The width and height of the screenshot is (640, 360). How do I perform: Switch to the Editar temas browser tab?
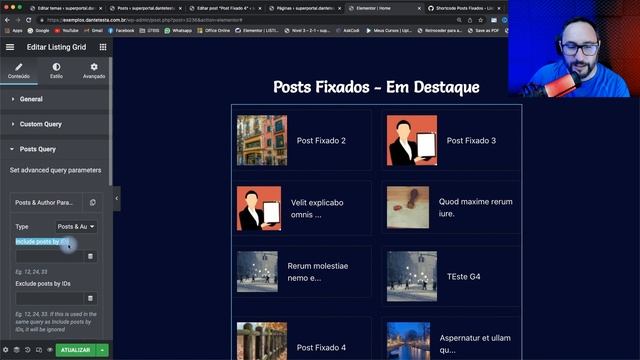[65, 8]
